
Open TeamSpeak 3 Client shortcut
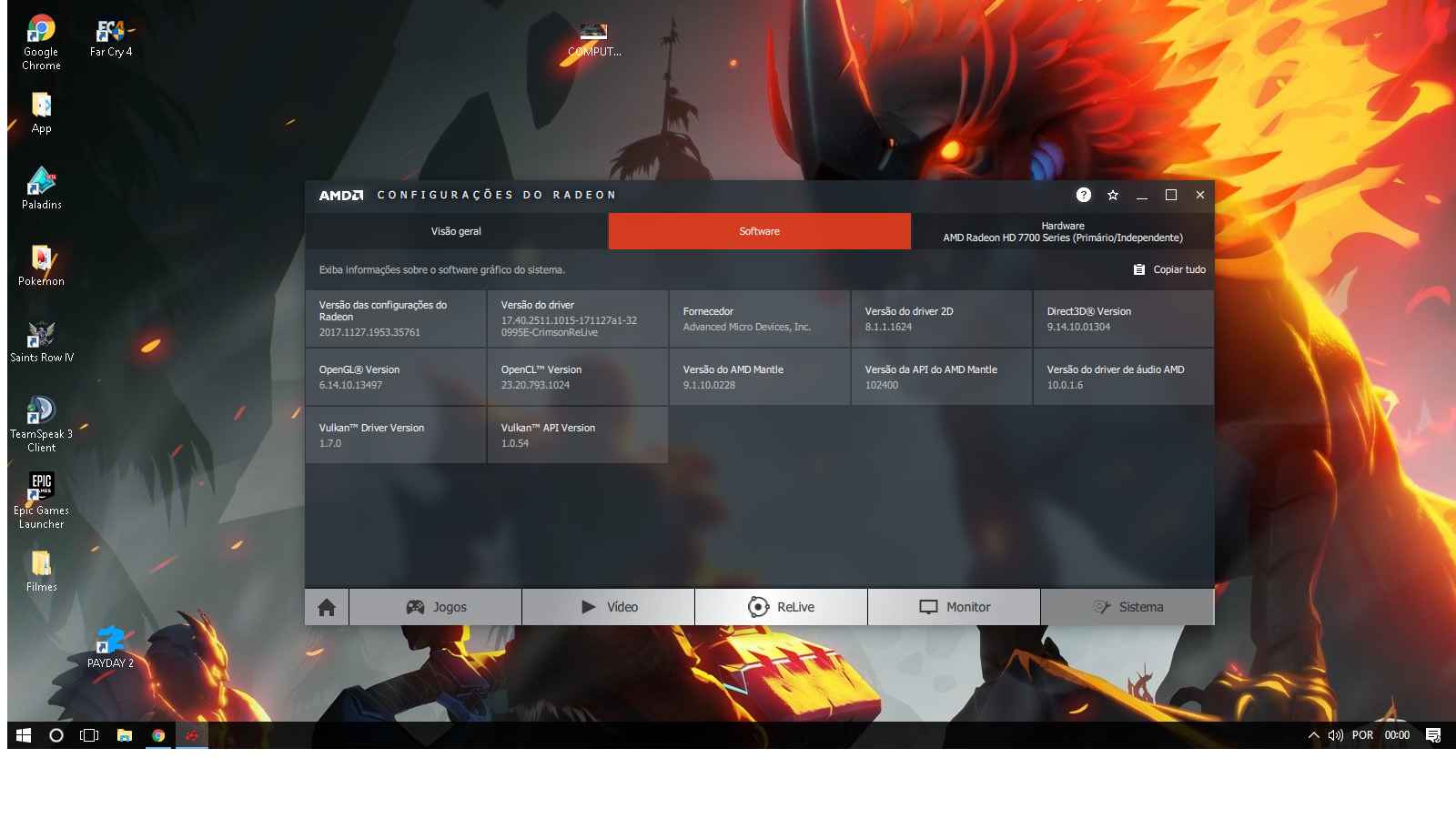coord(41,423)
